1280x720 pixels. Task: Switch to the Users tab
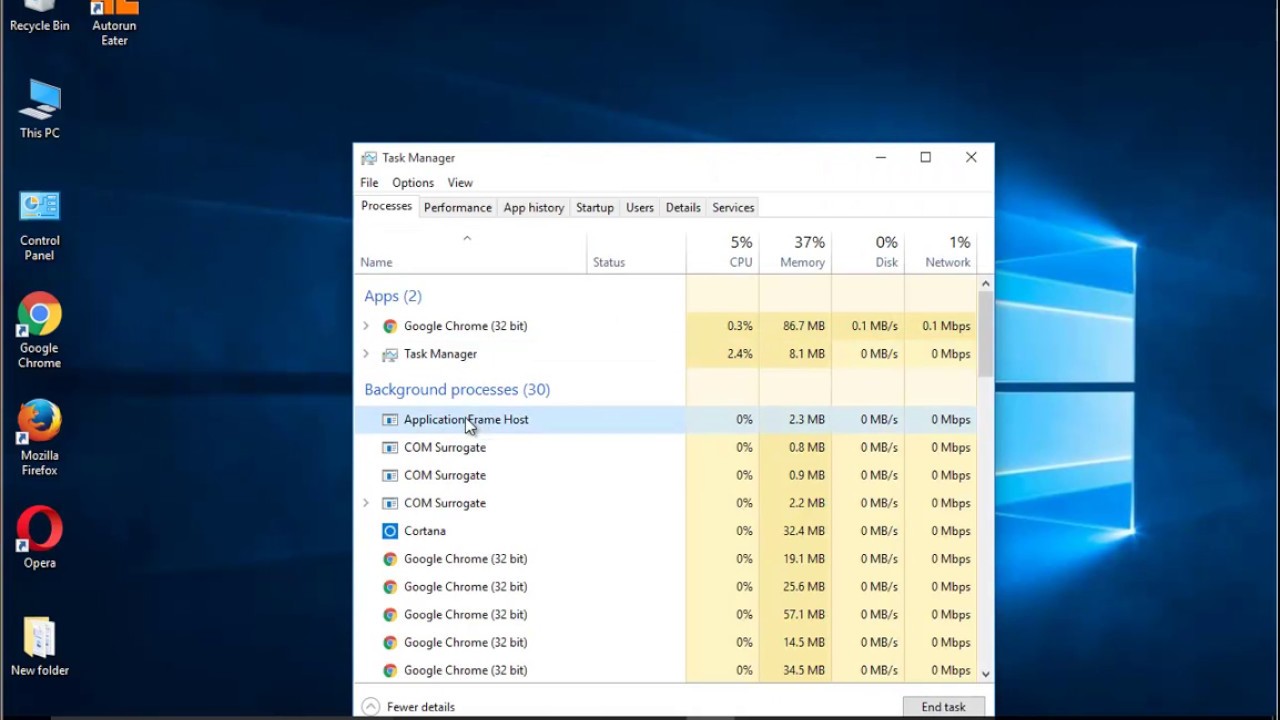click(x=640, y=208)
